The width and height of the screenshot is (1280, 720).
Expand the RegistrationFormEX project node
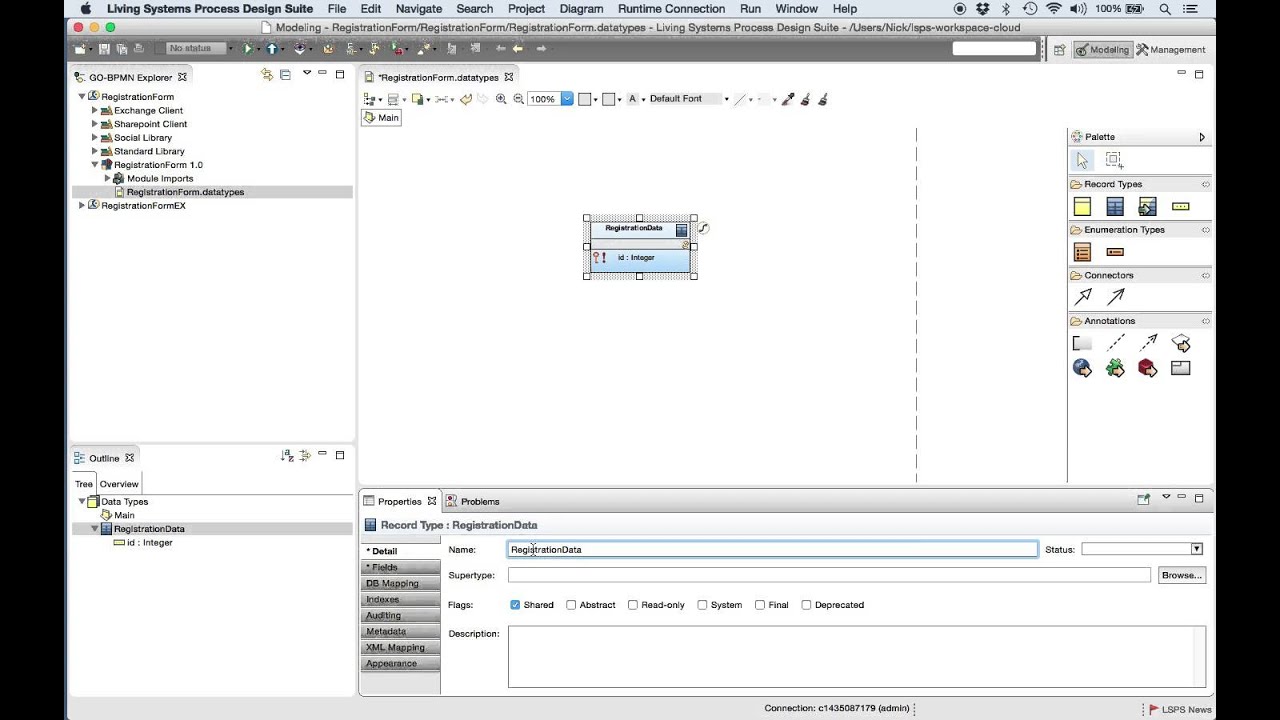click(x=82, y=205)
